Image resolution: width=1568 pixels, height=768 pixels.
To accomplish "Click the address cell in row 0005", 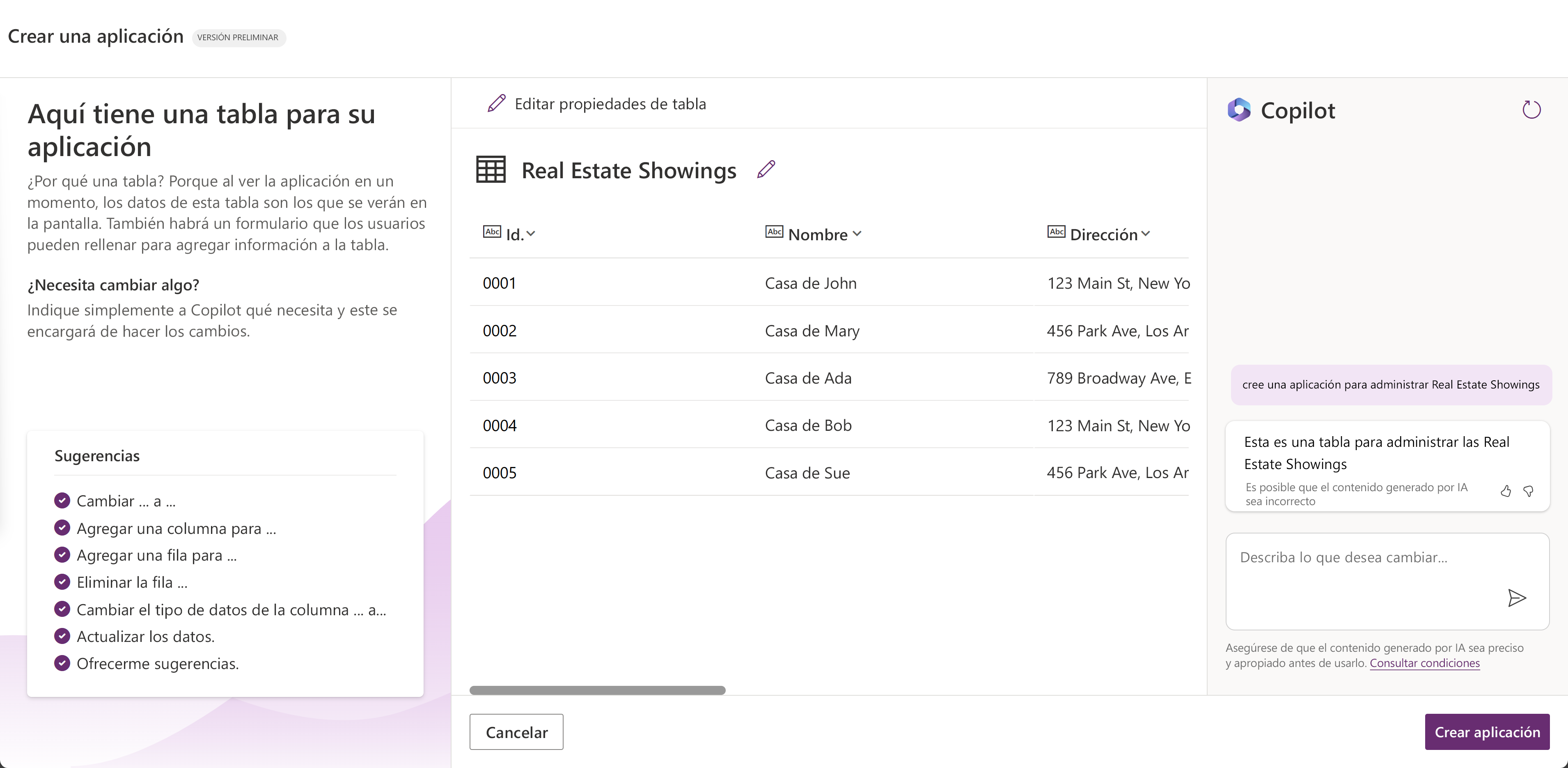I will (1118, 473).
